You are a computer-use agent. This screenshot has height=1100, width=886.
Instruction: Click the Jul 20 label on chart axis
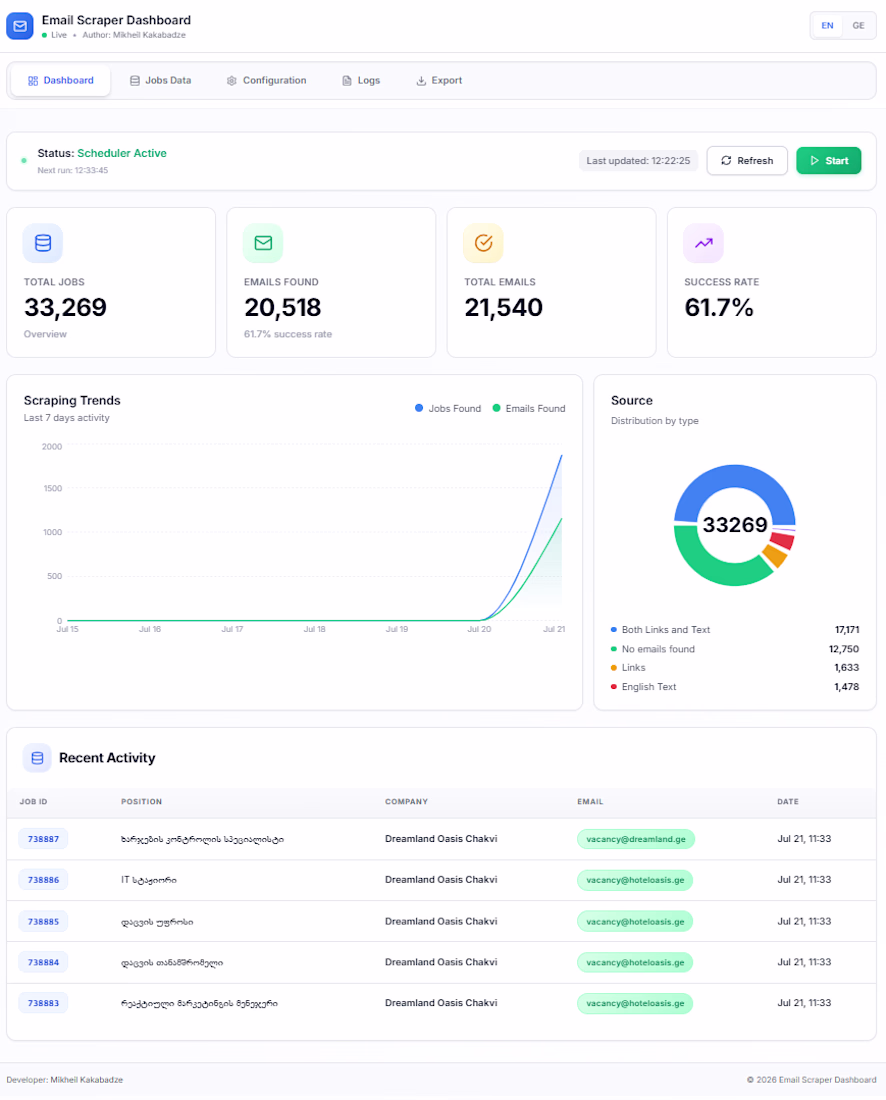479,629
